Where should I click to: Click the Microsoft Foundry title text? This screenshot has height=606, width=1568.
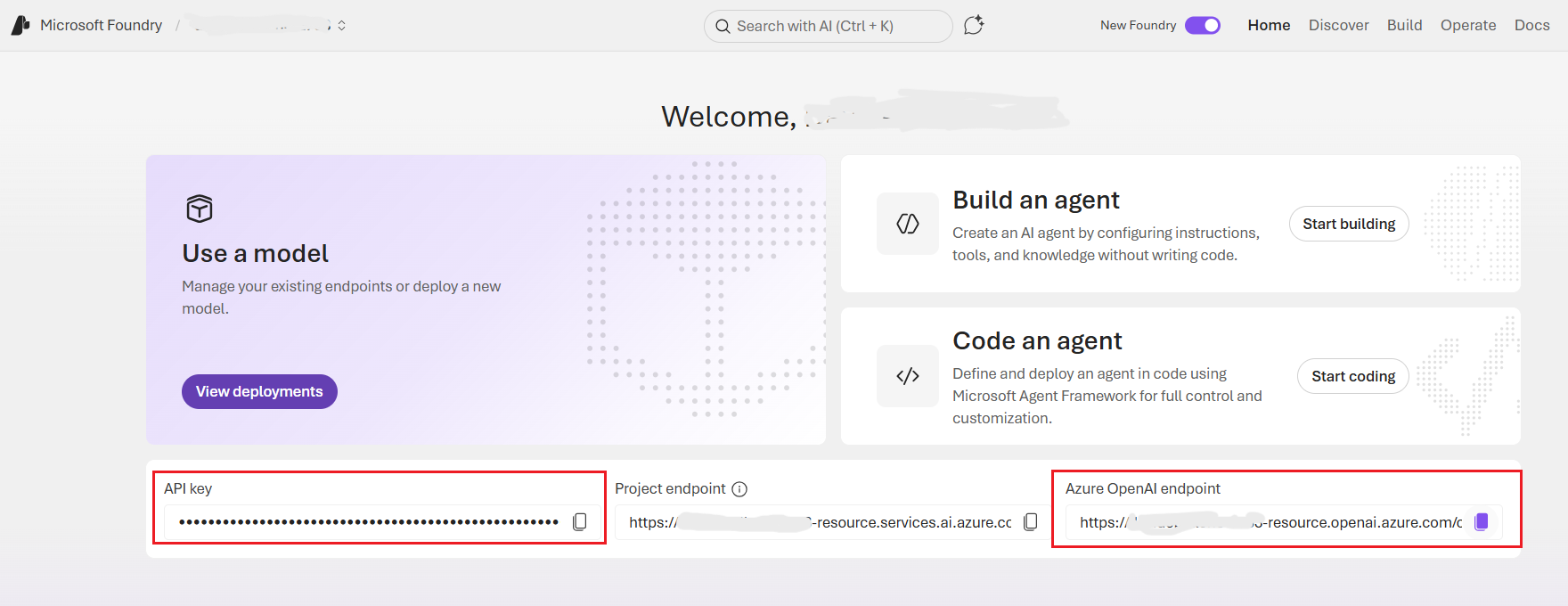coord(101,25)
